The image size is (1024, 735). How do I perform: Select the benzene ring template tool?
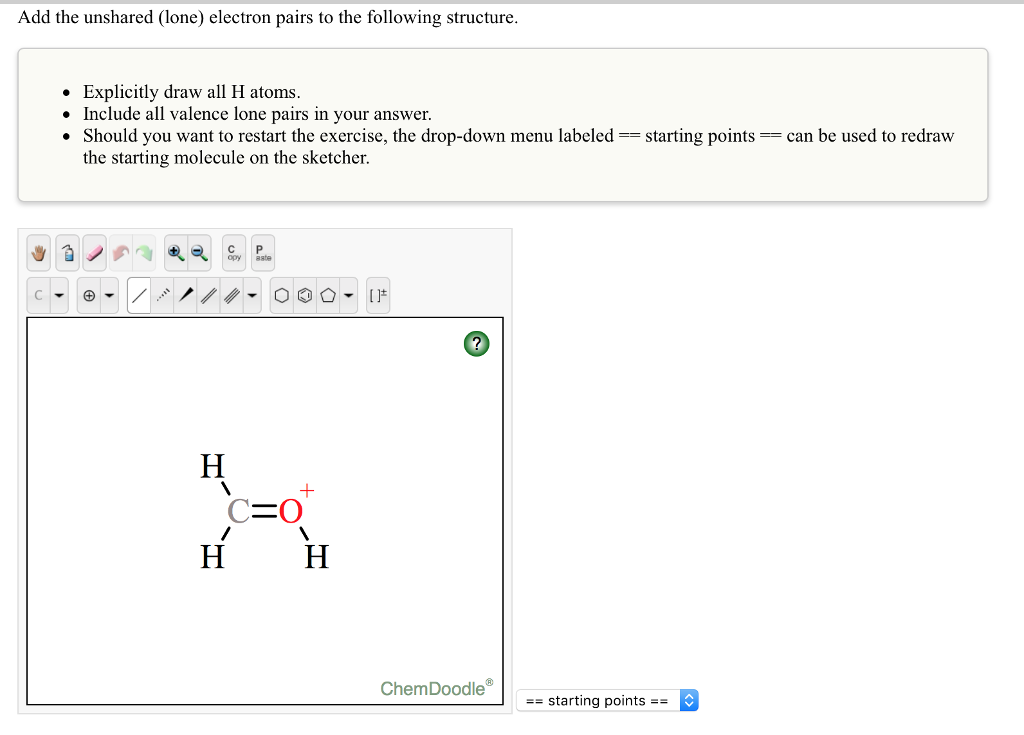[307, 295]
